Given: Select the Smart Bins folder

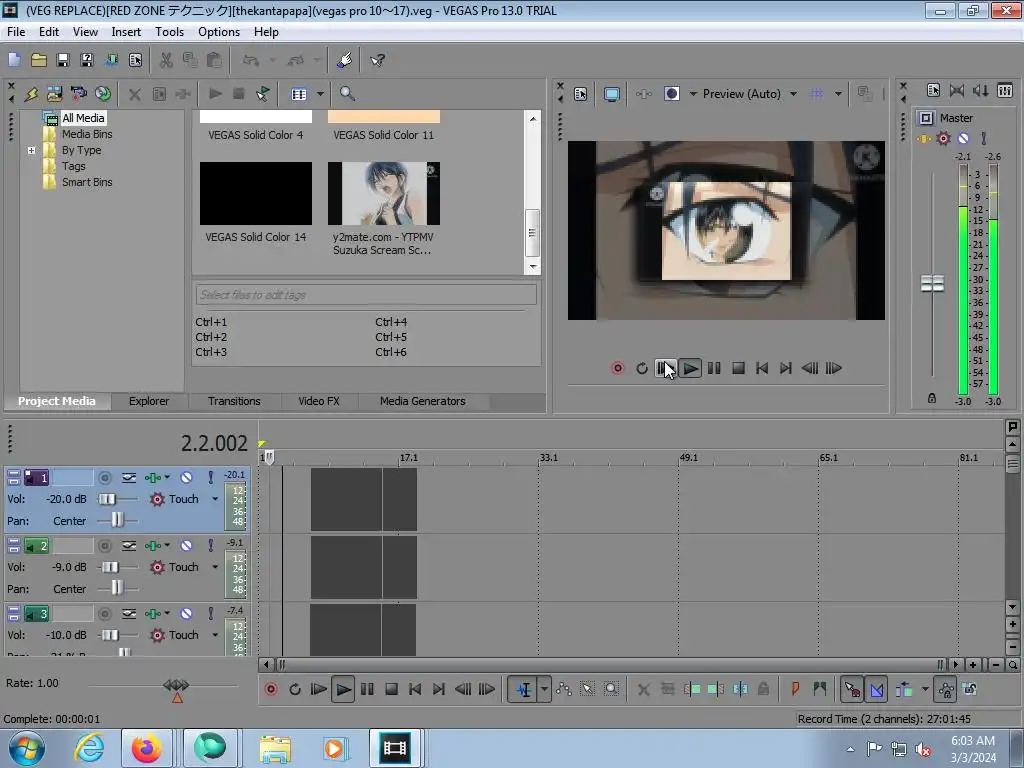Looking at the screenshot, I should pos(87,182).
